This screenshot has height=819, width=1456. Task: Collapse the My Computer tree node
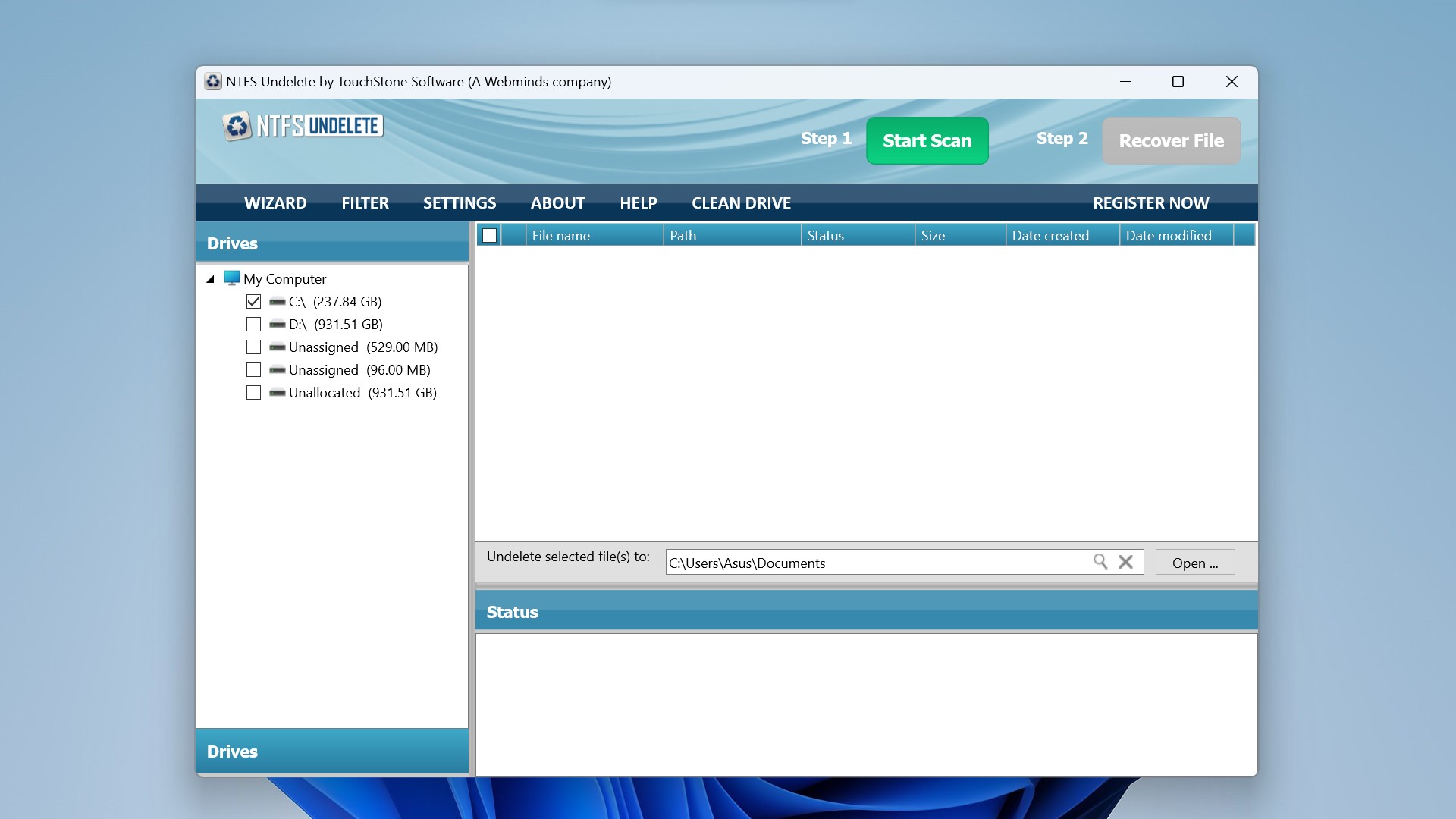click(210, 279)
